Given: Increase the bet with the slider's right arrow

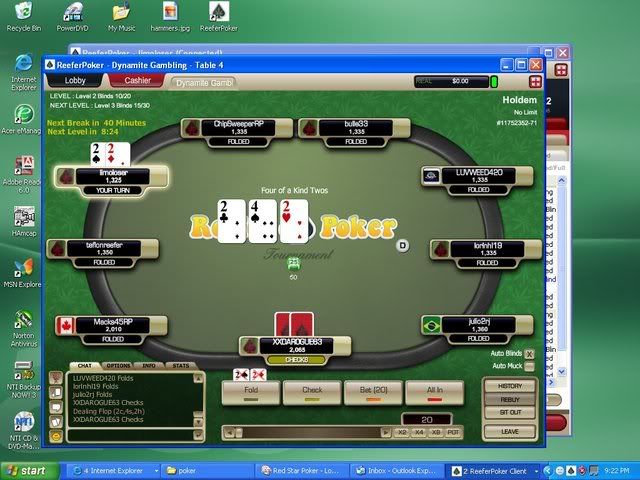Looking at the screenshot, I should [x=385, y=433].
